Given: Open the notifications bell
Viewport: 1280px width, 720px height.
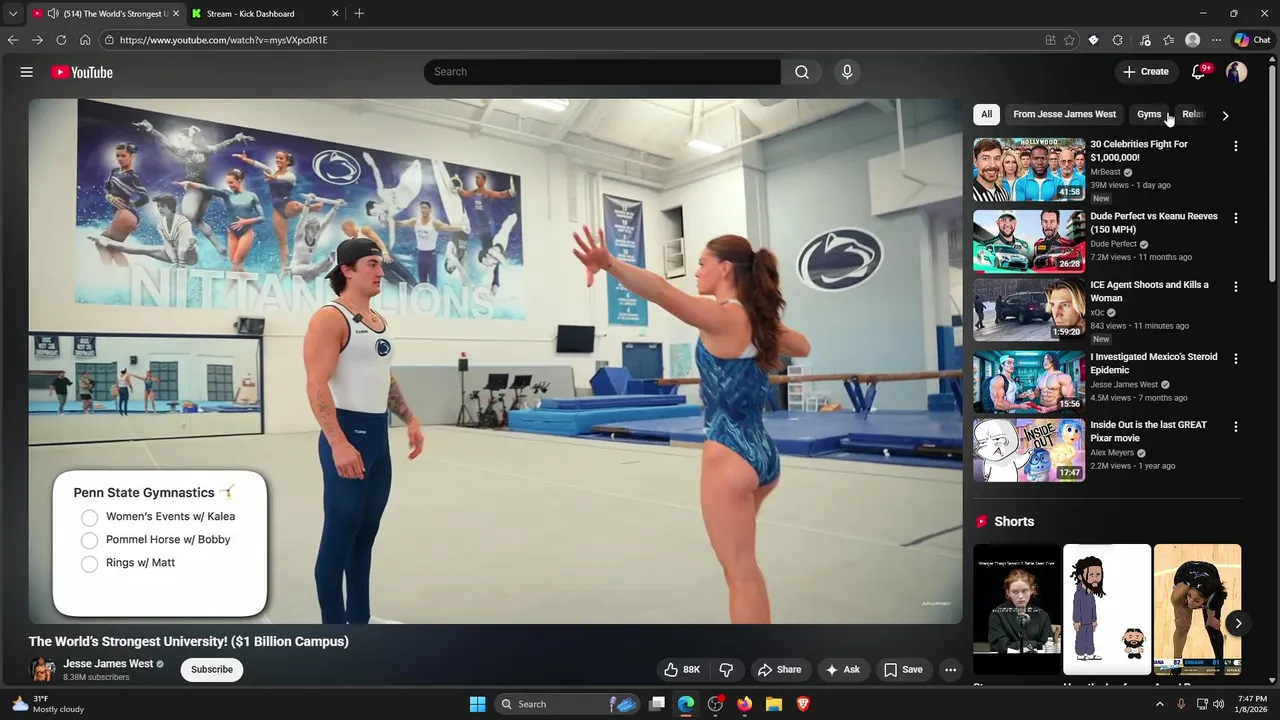Looking at the screenshot, I should pos(1199,72).
